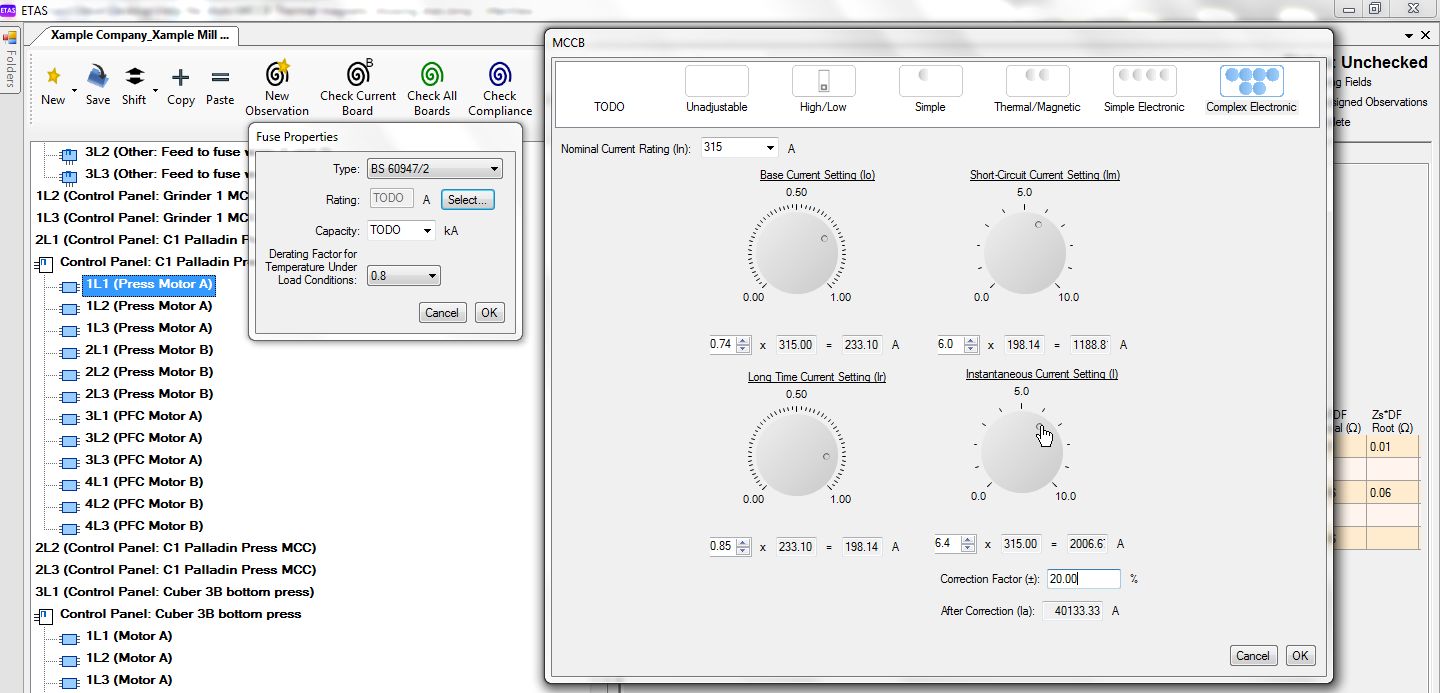
Task: Select the Thermal/Magnetic breaker type
Action: [1037, 90]
